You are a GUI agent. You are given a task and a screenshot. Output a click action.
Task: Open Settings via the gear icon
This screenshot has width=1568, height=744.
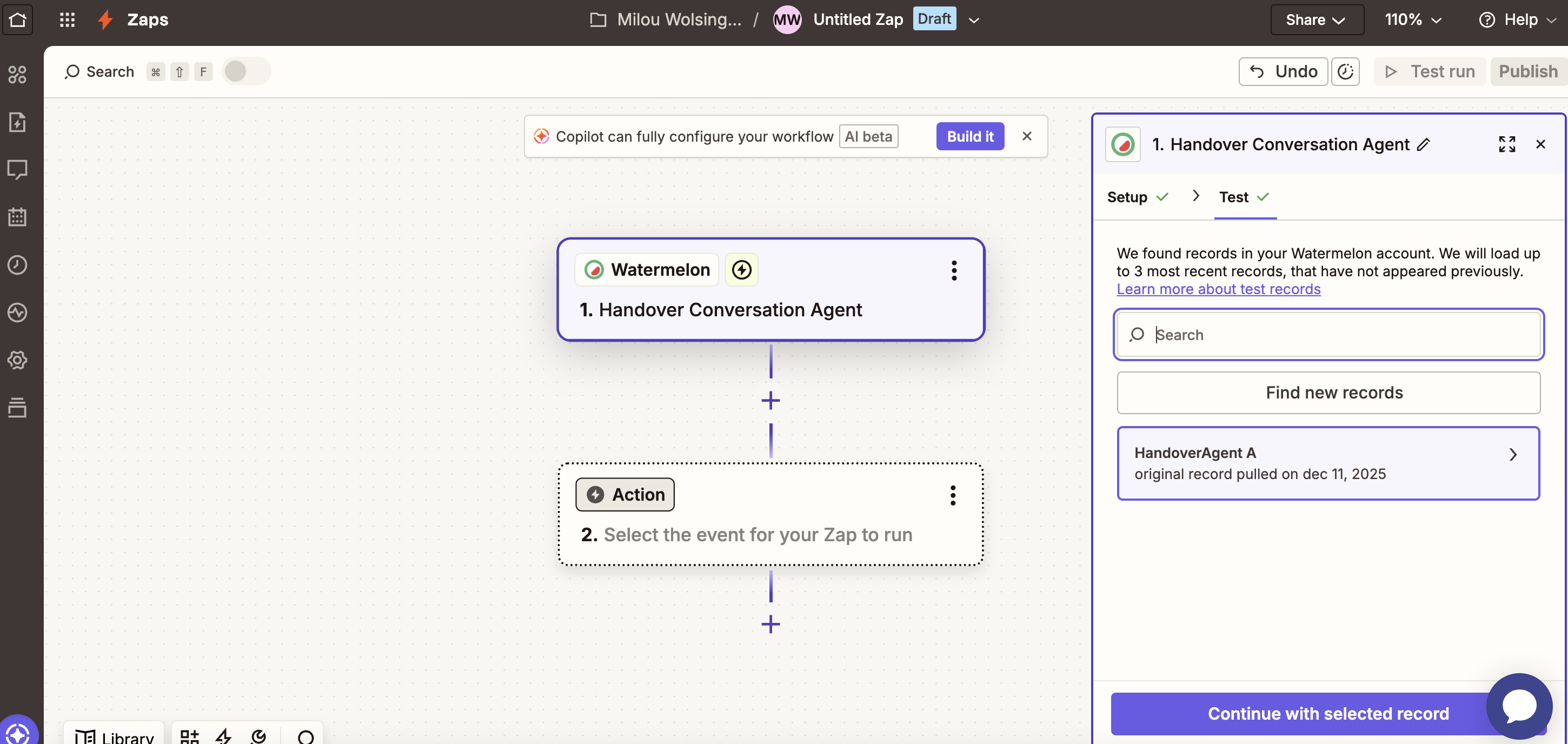(x=18, y=360)
